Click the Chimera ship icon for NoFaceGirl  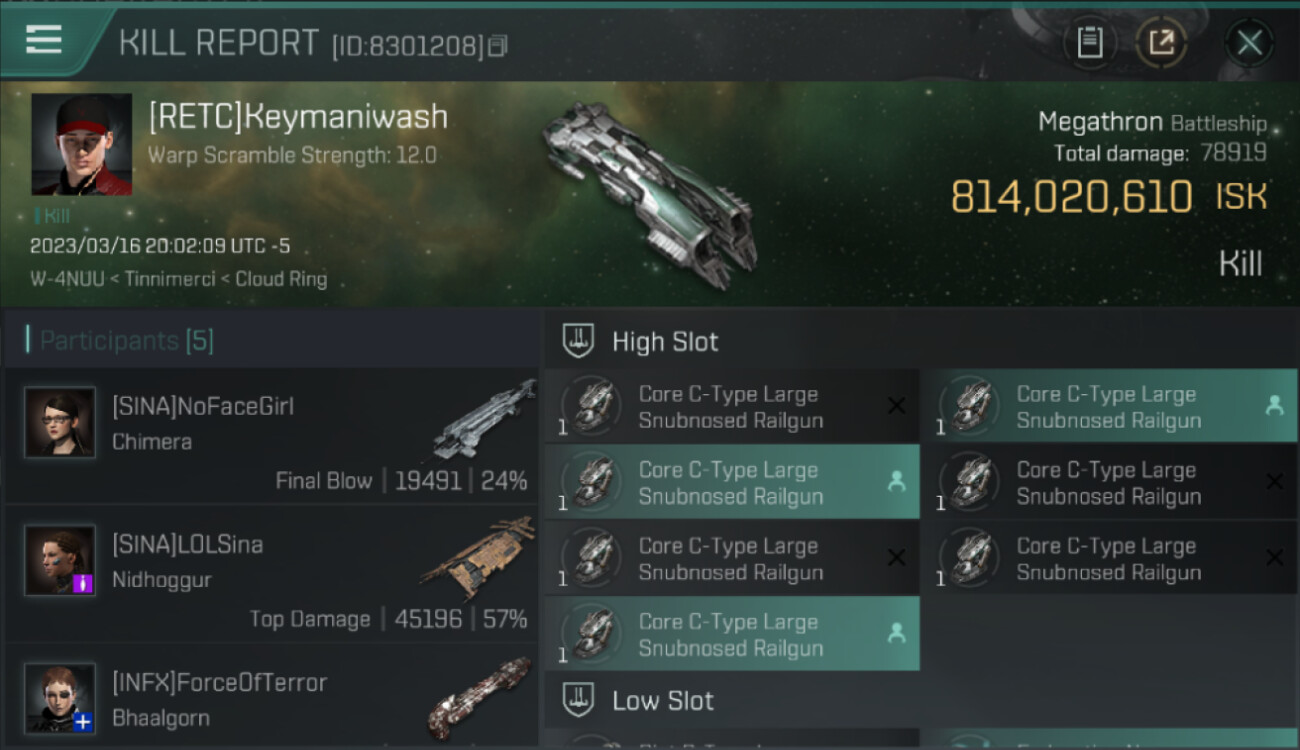click(x=483, y=420)
